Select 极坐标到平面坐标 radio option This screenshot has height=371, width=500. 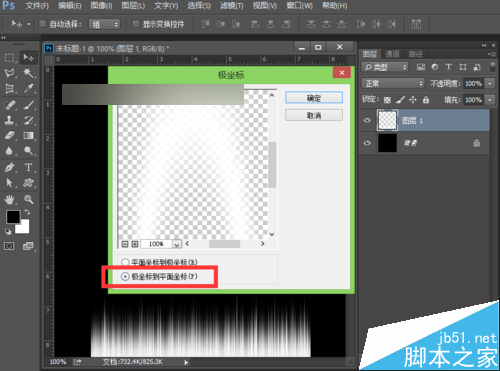click(125, 276)
